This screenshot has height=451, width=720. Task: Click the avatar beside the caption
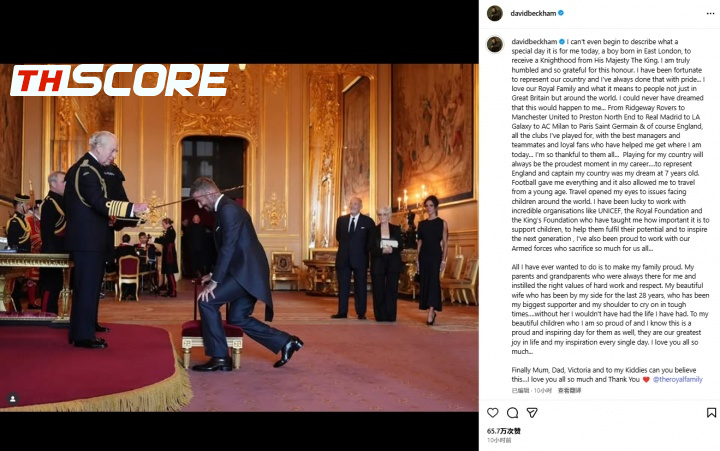coord(495,45)
